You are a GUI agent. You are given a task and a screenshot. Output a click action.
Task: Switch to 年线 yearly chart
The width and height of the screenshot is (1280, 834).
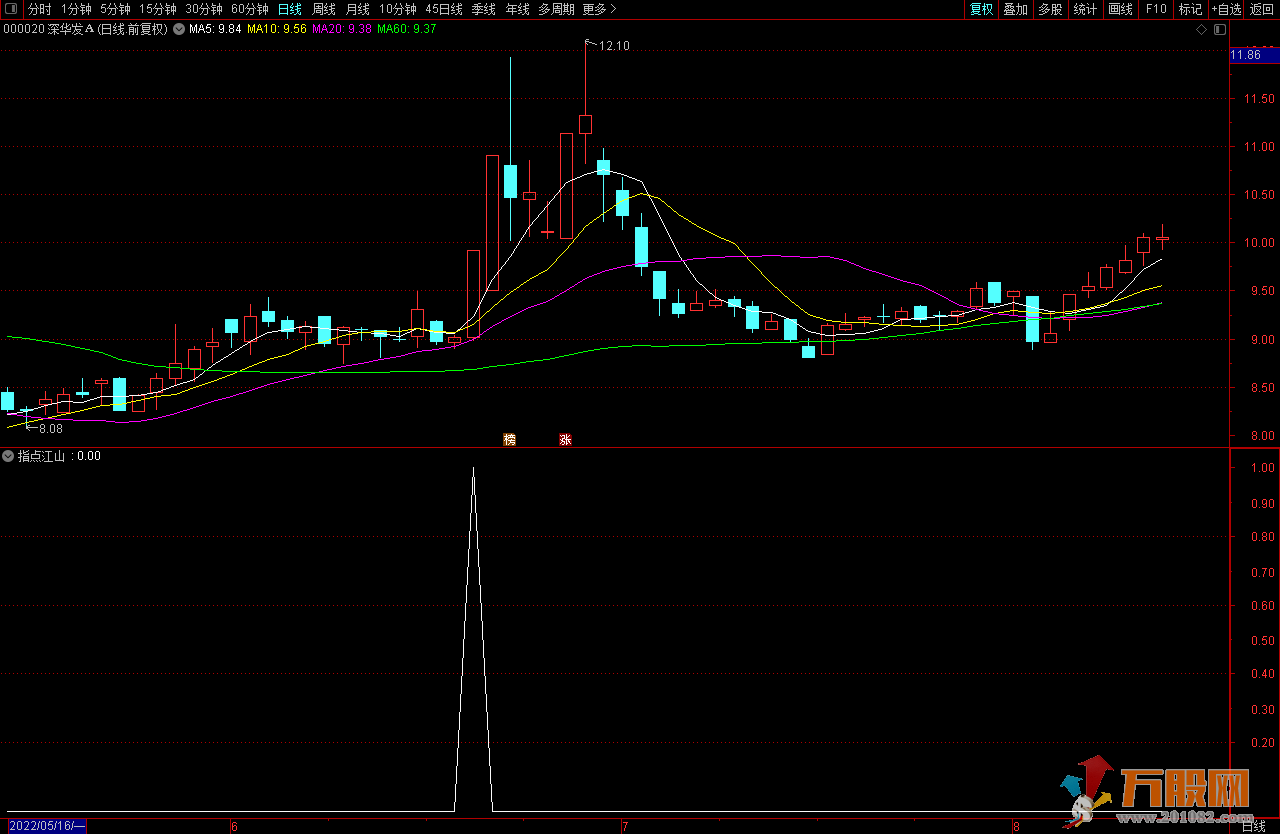[517, 9]
